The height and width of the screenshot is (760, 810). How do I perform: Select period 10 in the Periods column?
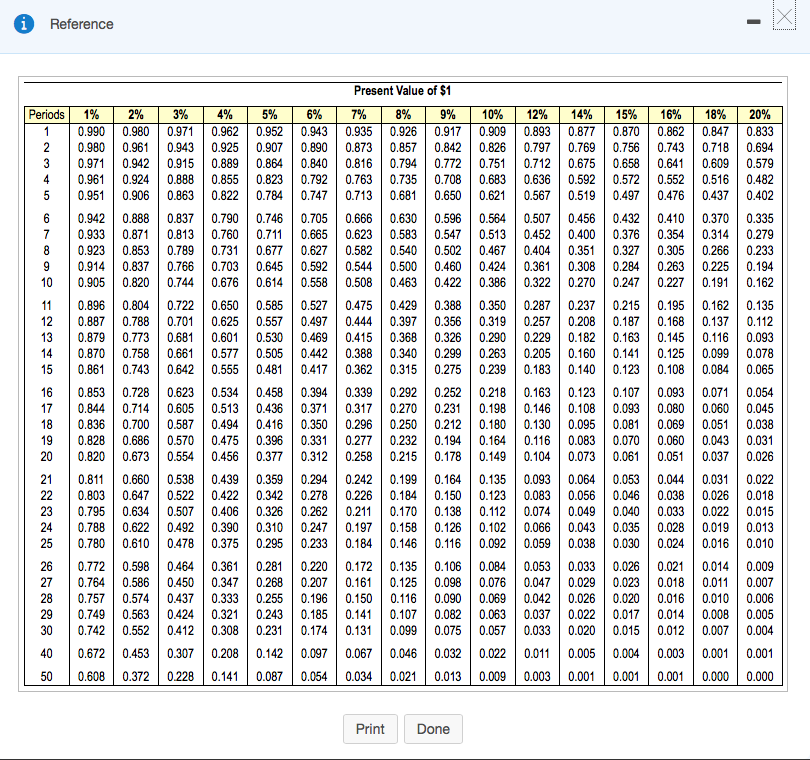pos(45,282)
